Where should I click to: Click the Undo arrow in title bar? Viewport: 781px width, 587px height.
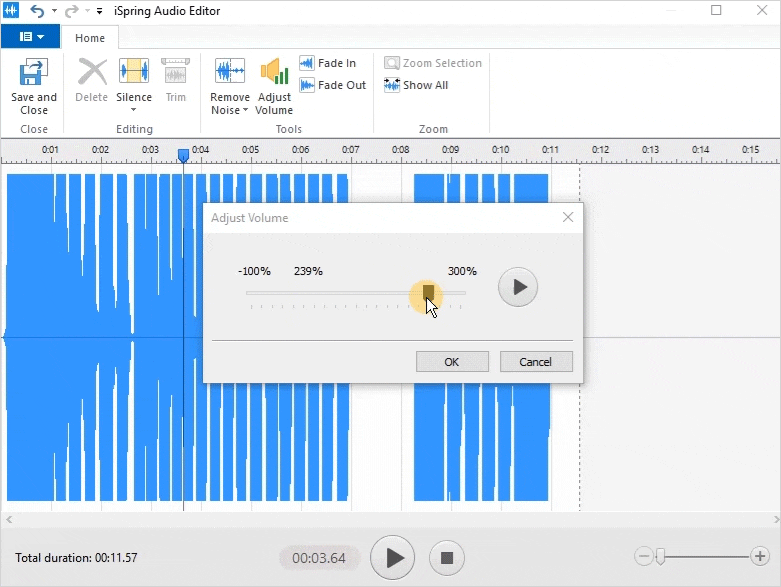[37, 10]
